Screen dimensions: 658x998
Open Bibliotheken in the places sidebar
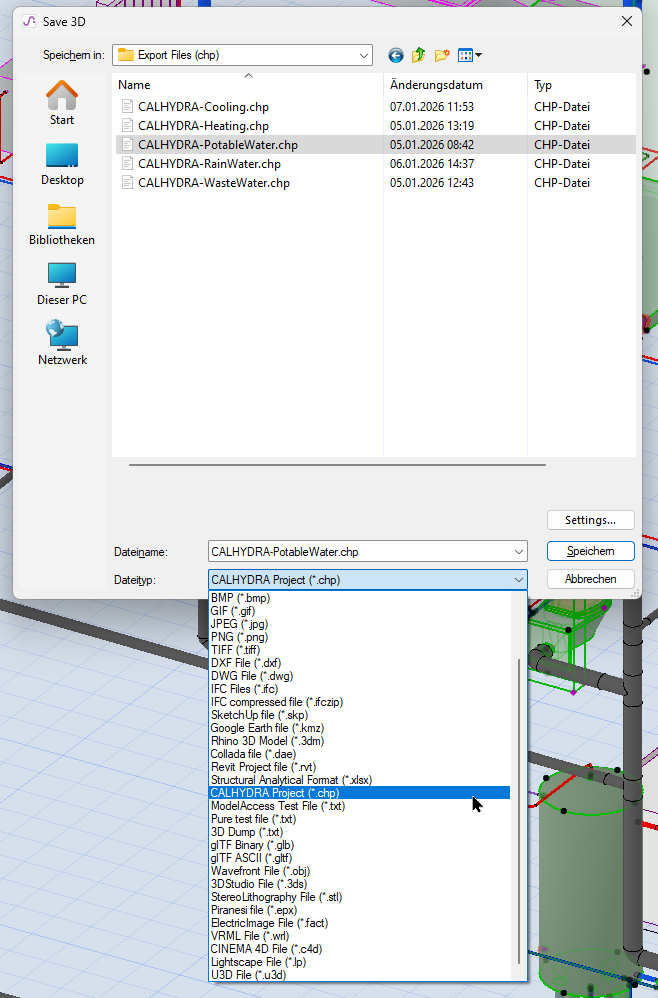62,224
